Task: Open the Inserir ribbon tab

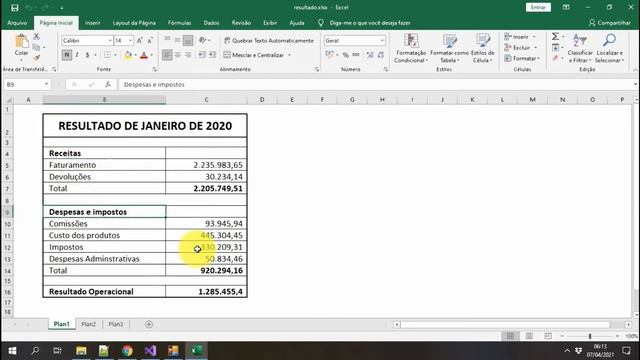Action: pos(93,23)
